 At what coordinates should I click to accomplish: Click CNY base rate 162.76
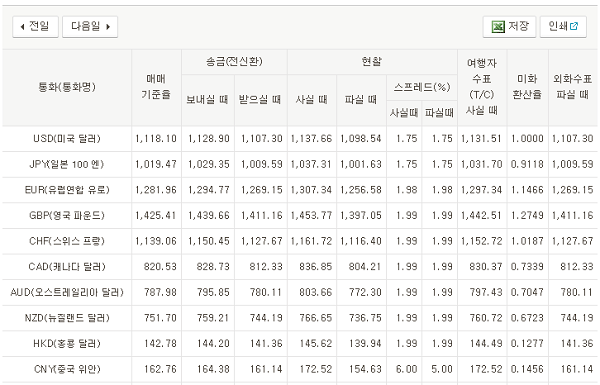(160, 369)
